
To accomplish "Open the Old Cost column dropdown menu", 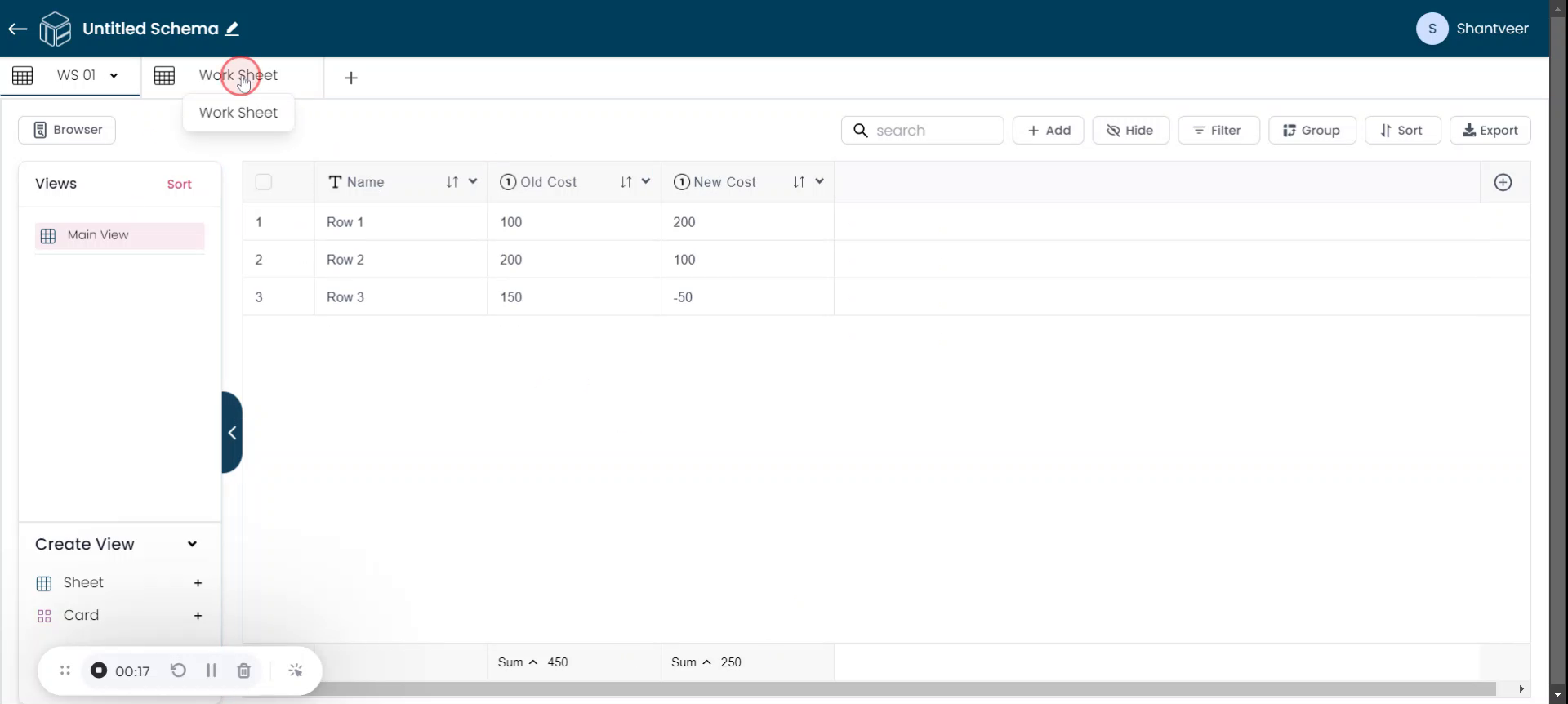I will point(646,181).
